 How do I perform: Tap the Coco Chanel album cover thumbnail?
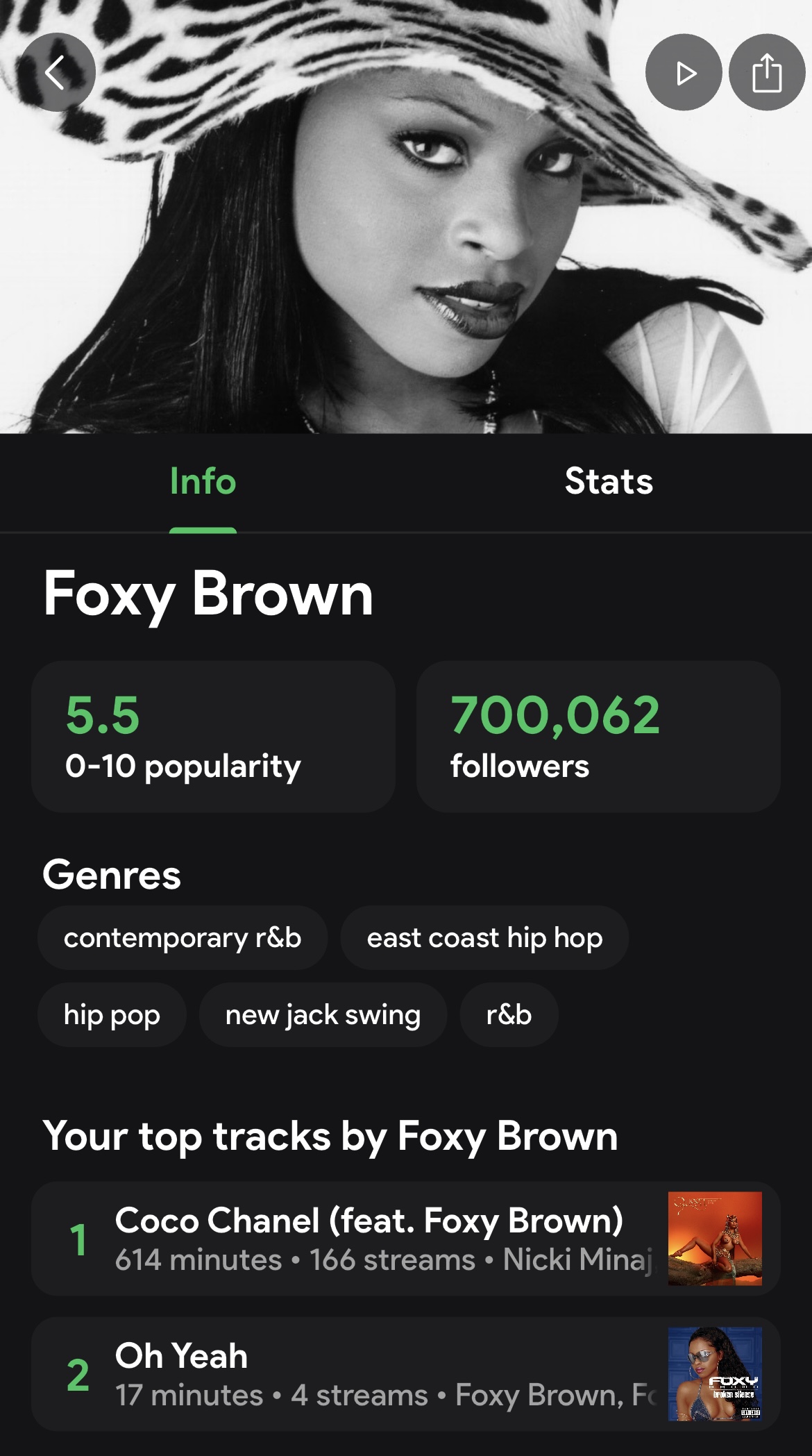pos(715,1239)
